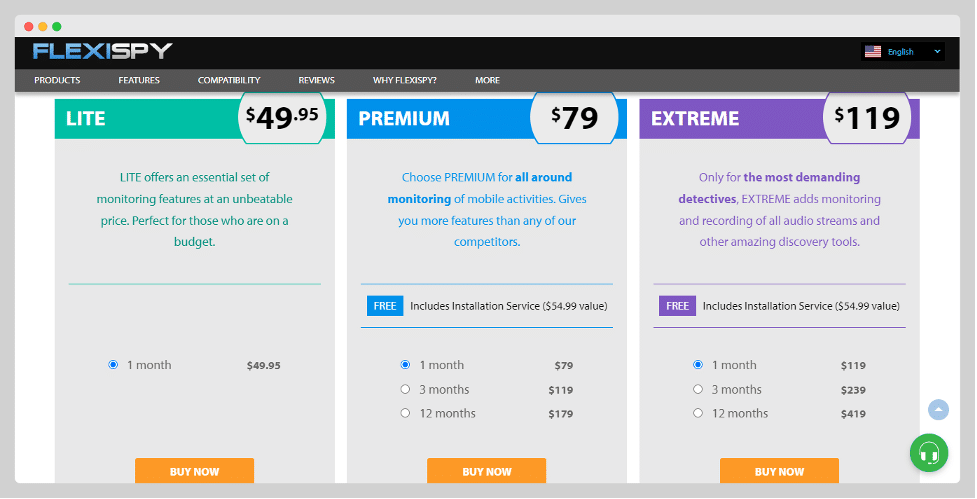The image size is (977, 499).
Task: Click the green macOS maximize dot
Action: coord(57,26)
